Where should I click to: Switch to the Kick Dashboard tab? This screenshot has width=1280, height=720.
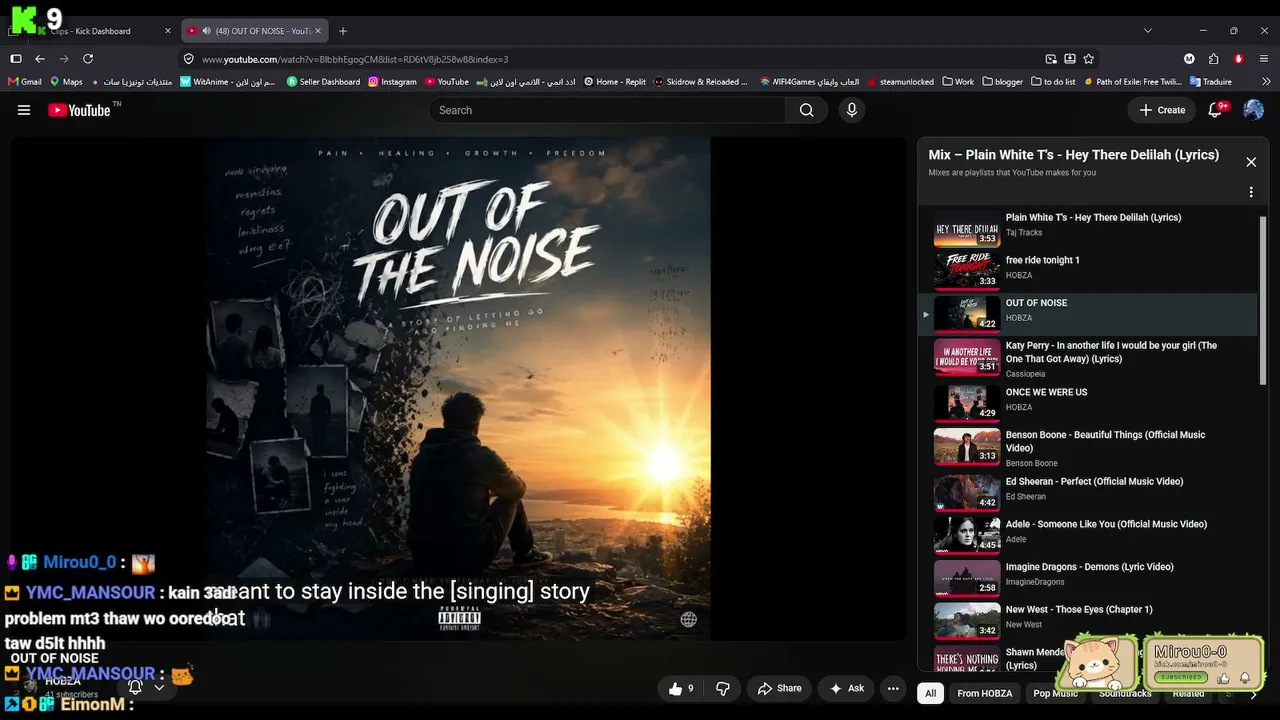pyautogui.click(x=90, y=31)
